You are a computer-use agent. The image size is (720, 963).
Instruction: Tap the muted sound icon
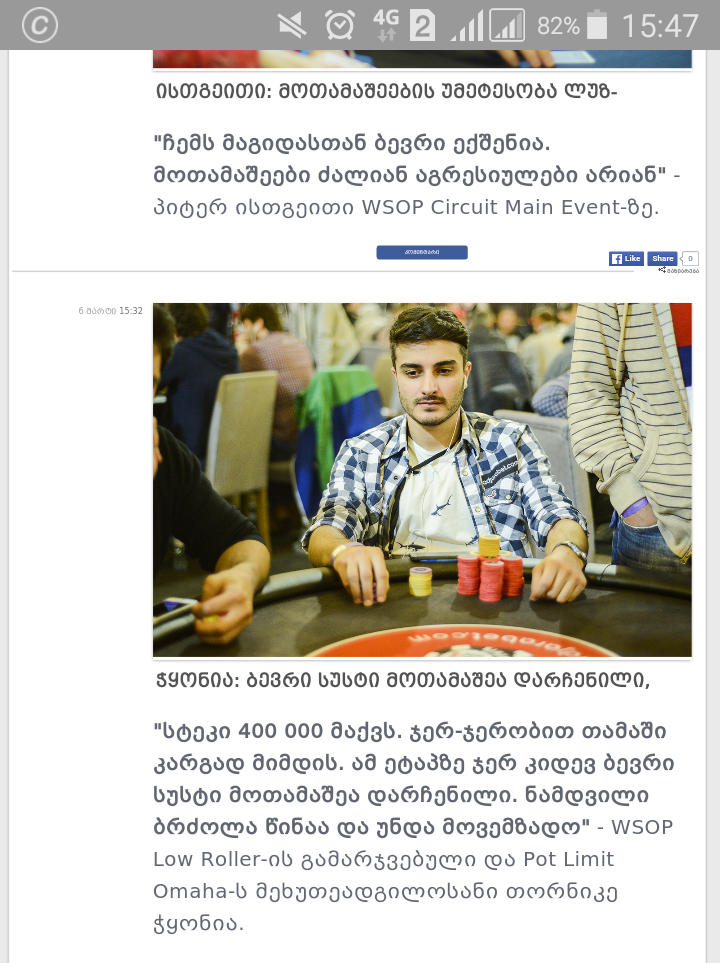point(292,26)
